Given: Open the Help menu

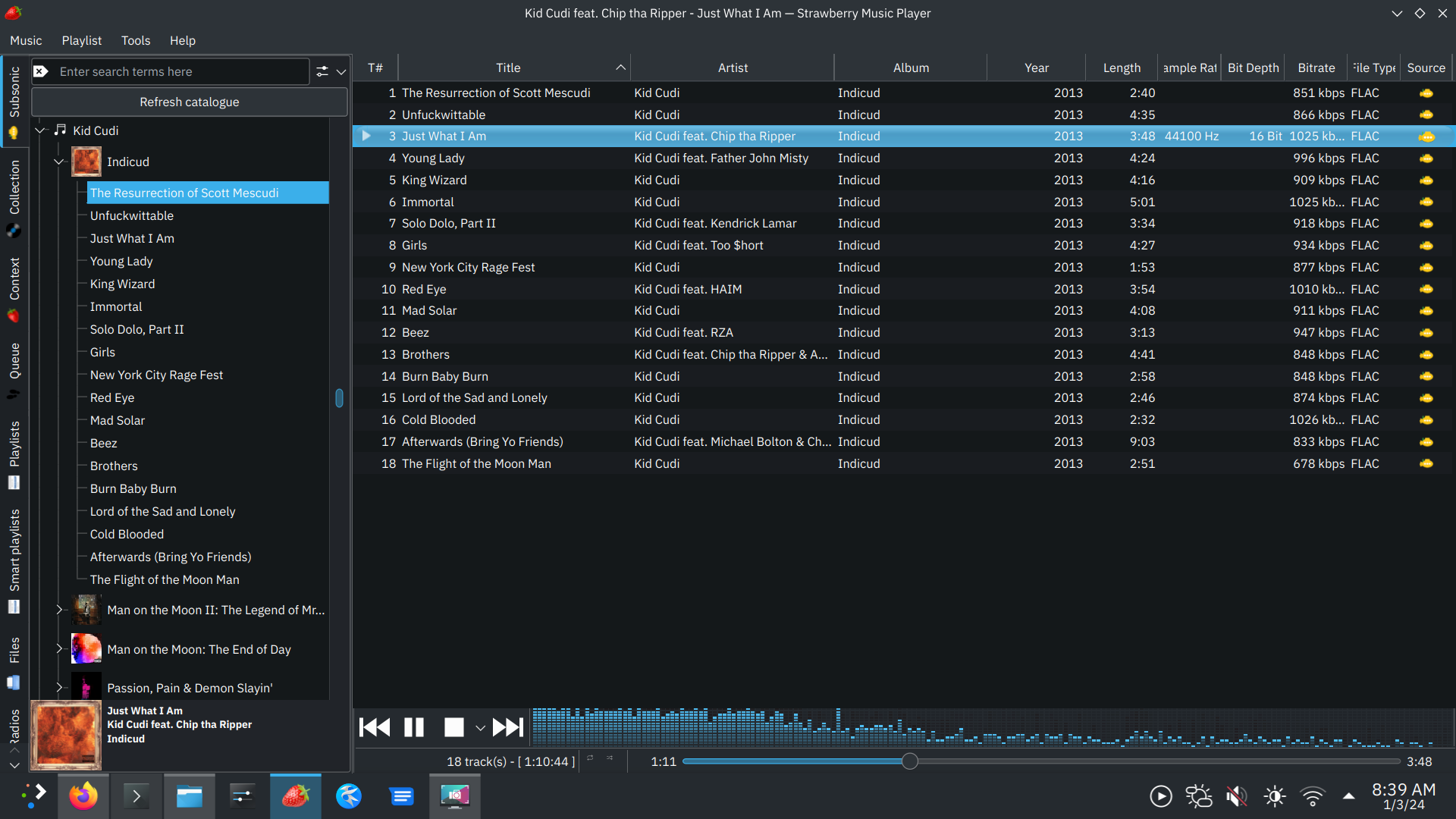Looking at the screenshot, I should click(182, 40).
